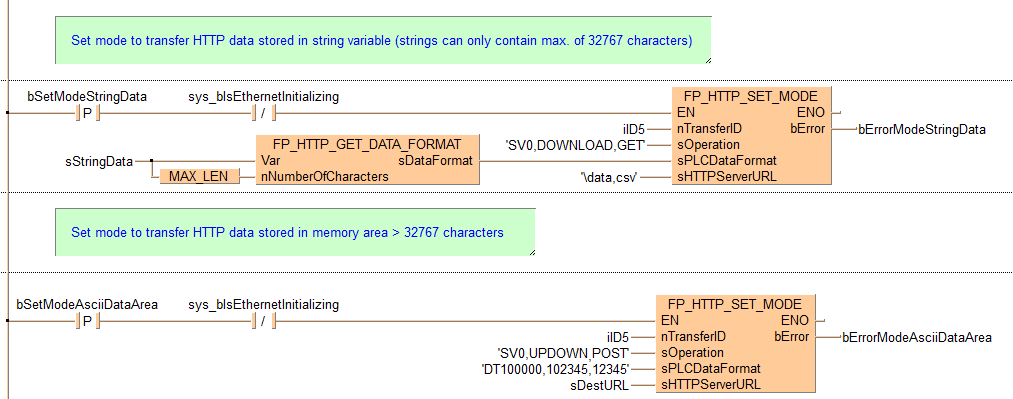Screen dimensions: 1013x399
Task: Select the bErrorModeAsciiDataArea output variable
Action: (916, 337)
